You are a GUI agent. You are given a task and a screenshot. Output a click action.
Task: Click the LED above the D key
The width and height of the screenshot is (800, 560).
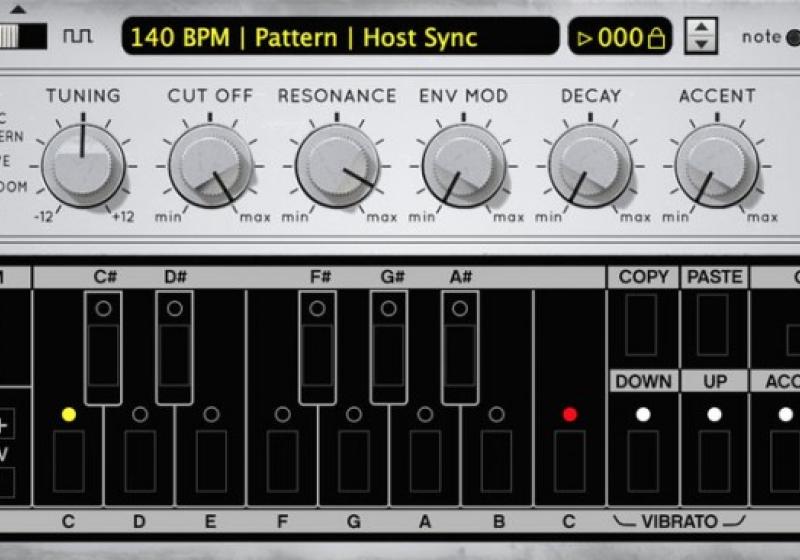[140, 415]
